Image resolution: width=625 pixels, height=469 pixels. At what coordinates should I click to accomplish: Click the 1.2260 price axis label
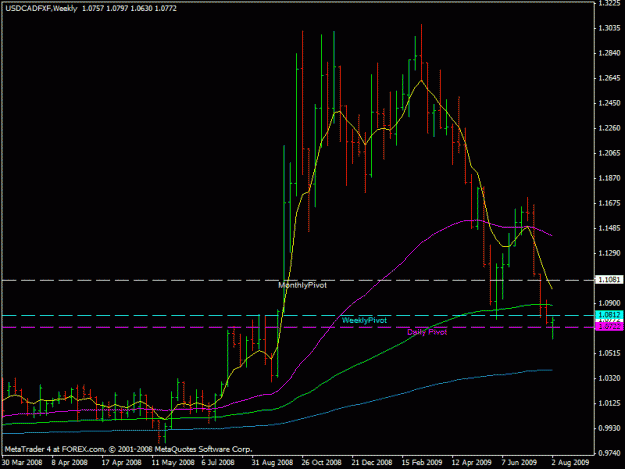609,128
